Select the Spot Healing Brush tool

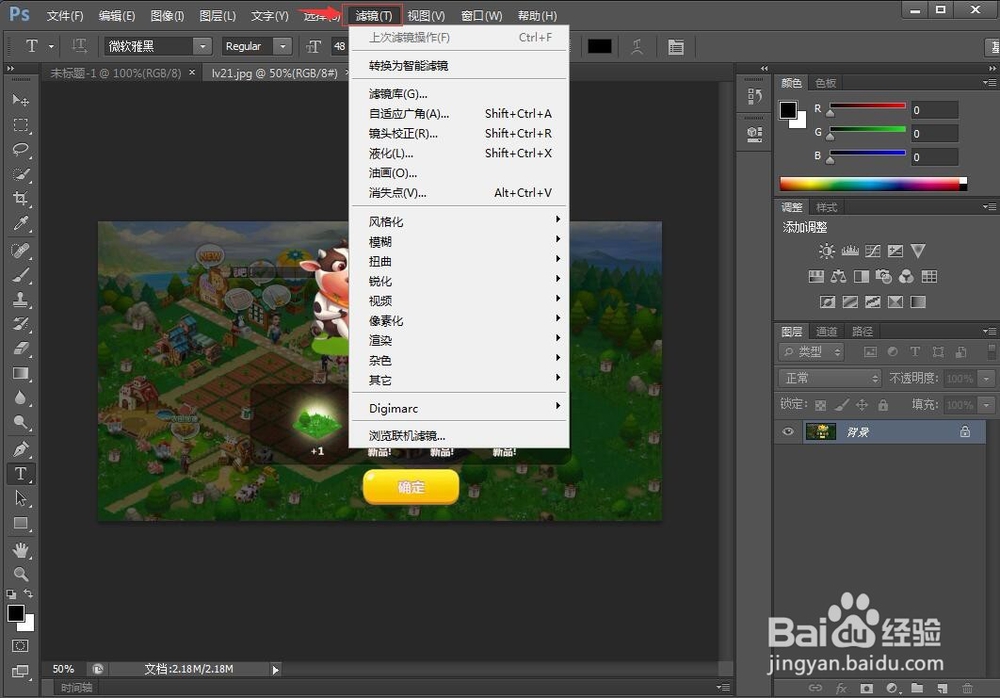(20, 250)
